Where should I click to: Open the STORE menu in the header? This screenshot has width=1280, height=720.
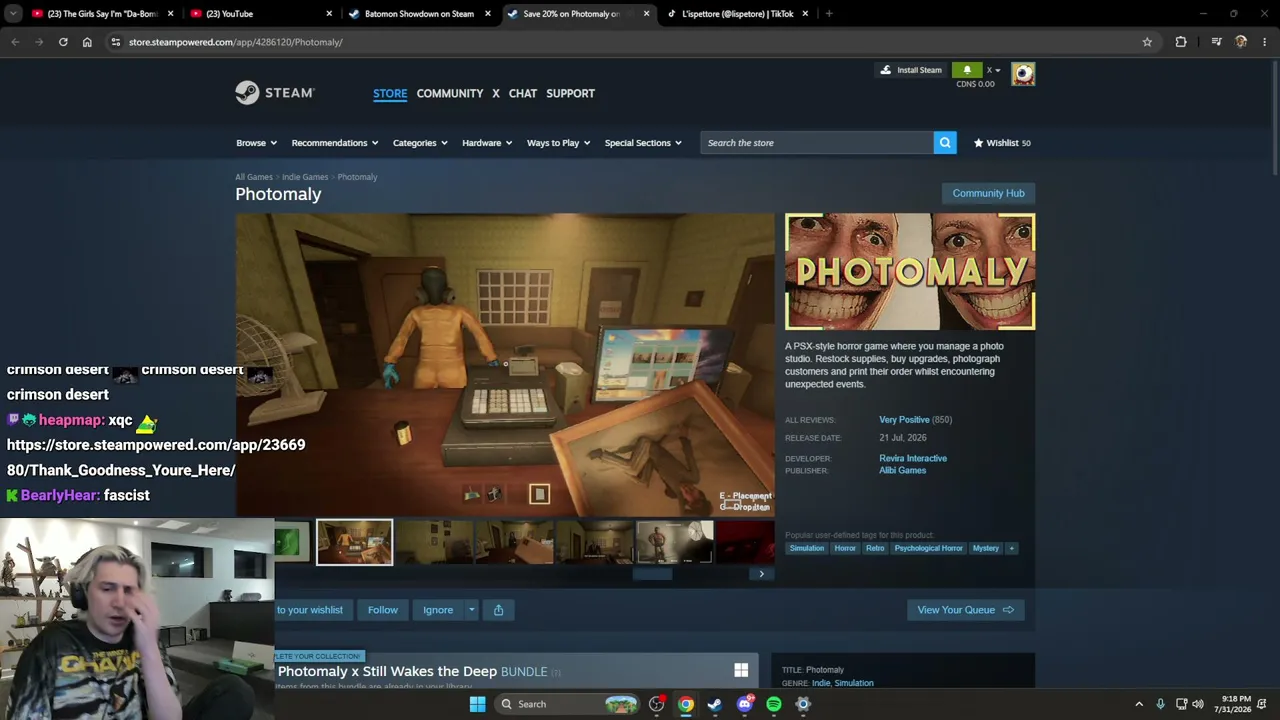click(x=390, y=93)
